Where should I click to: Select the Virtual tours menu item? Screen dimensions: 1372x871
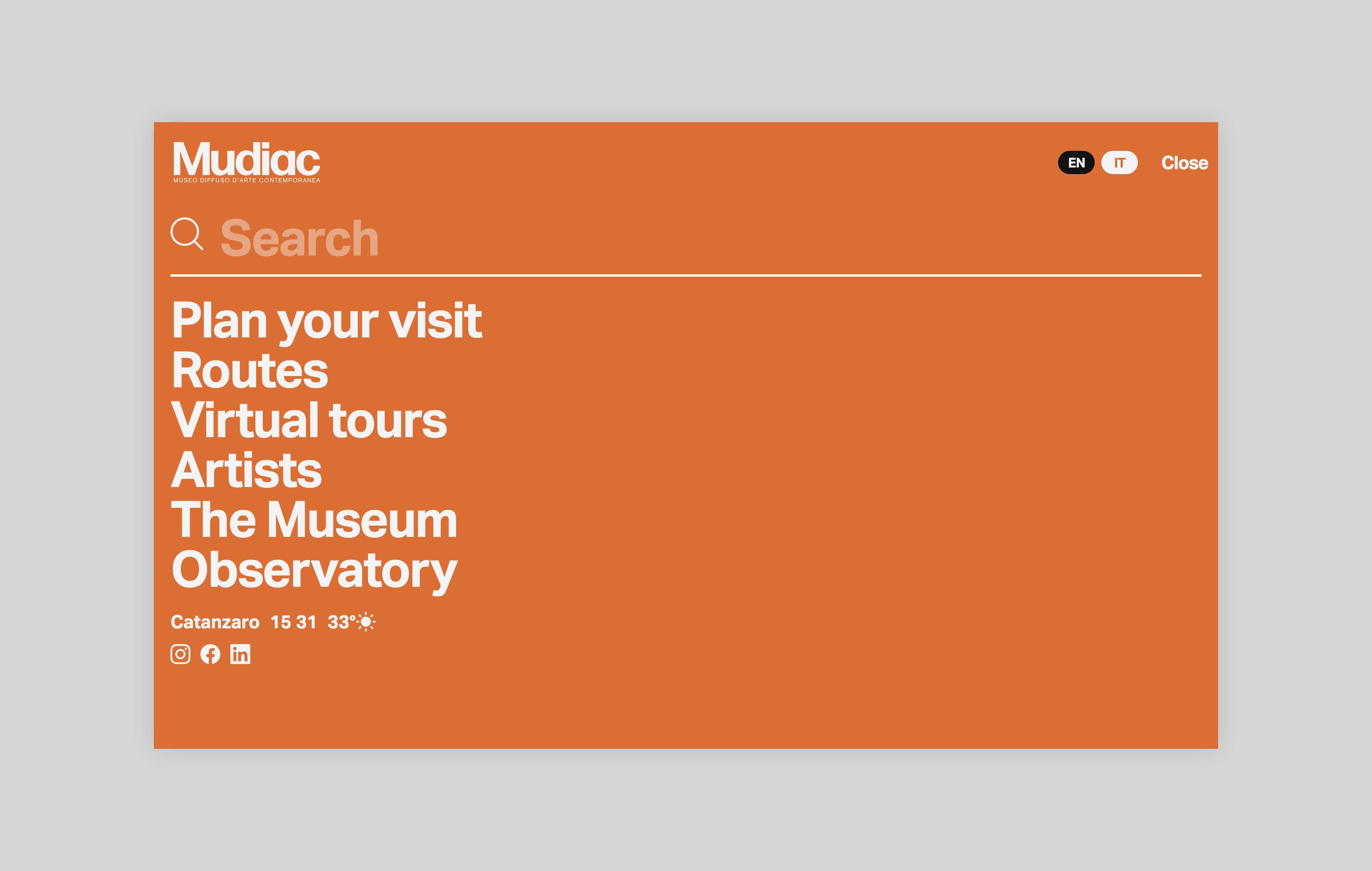pyautogui.click(x=309, y=421)
